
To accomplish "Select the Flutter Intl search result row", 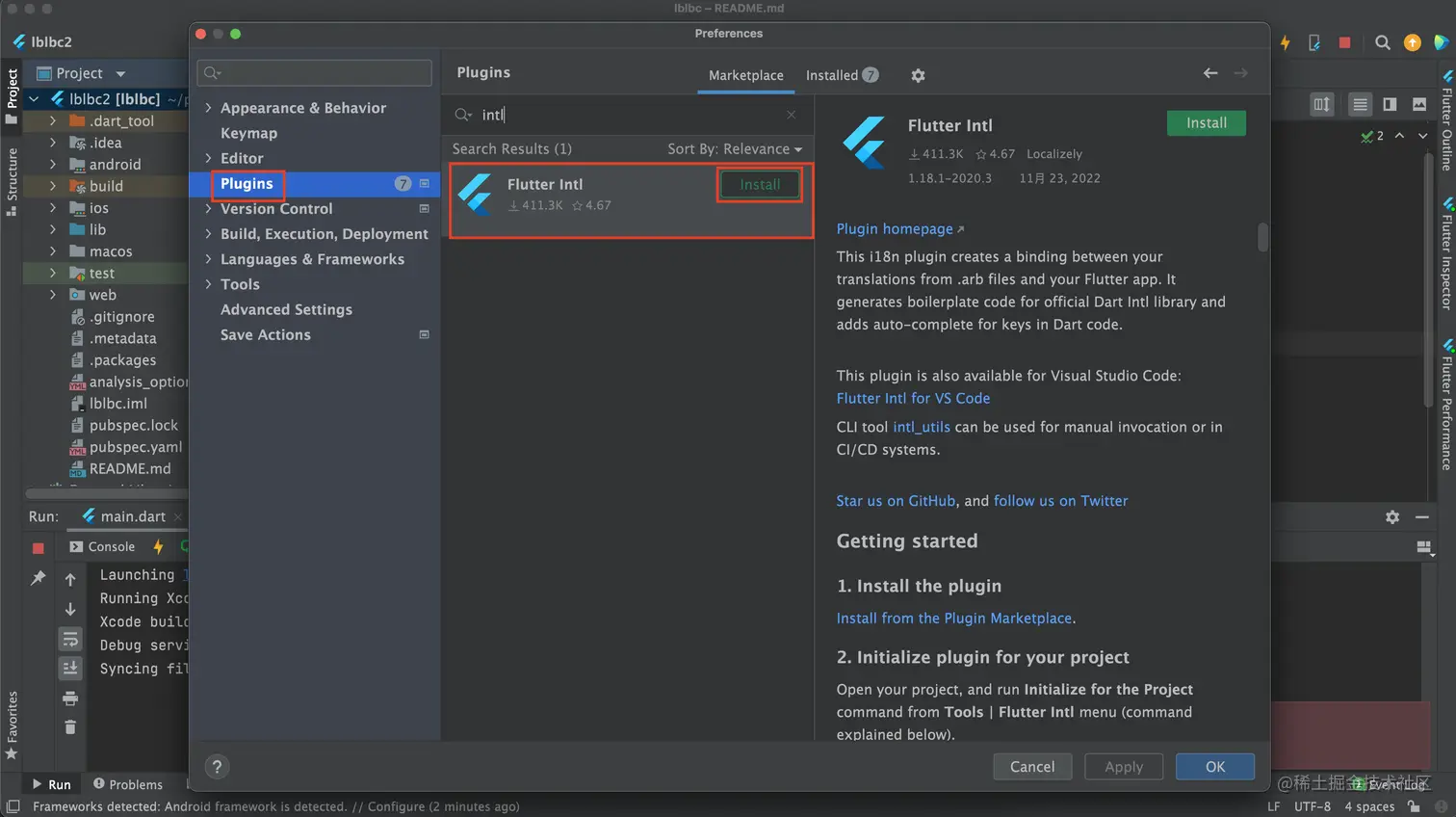I will point(632,199).
